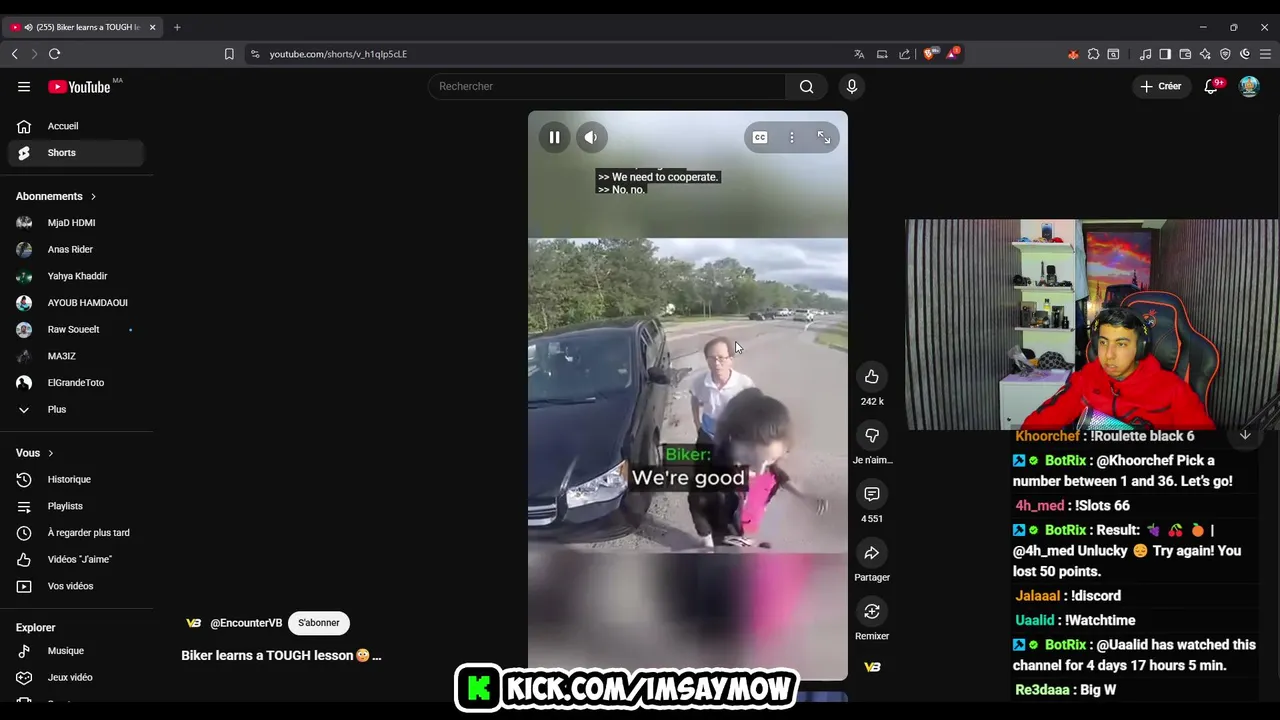
Task: Focus the Rechercher search field
Action: 606,86
